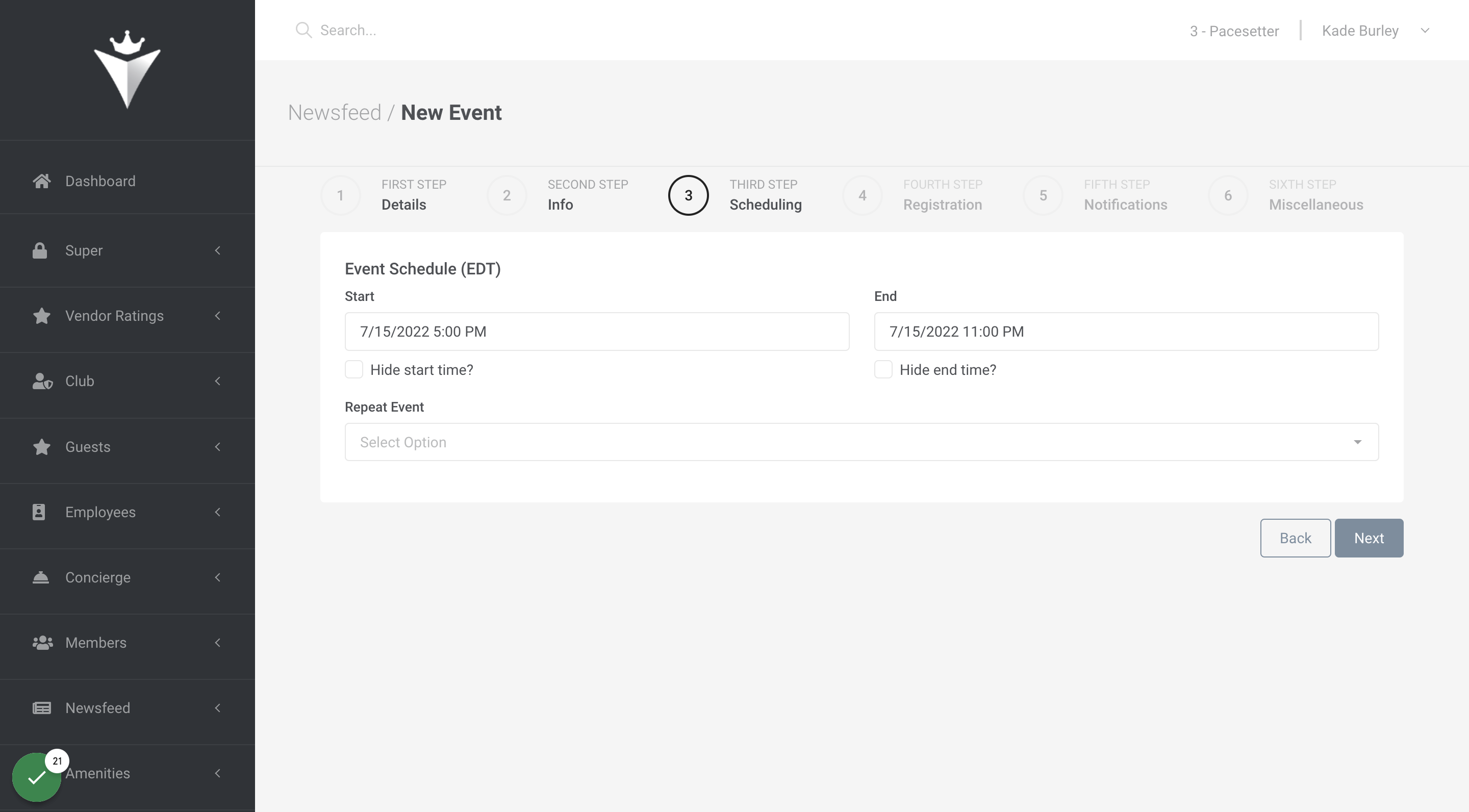Expand the Amenities menu chevron
The width and height of the screenshot is (1469, 812).
(217, 773)
